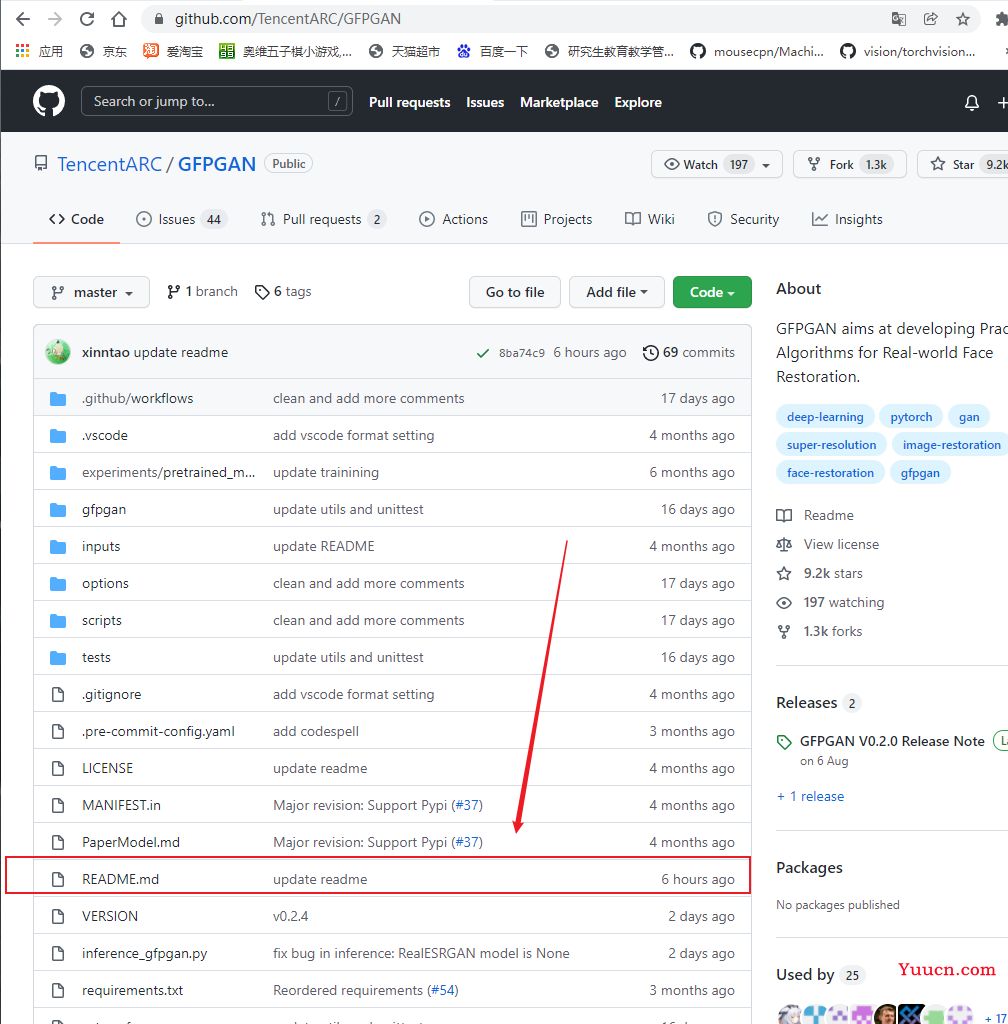Open the Actions tab
This screenshot has width=1008, height=1024.
pos(454,219)
